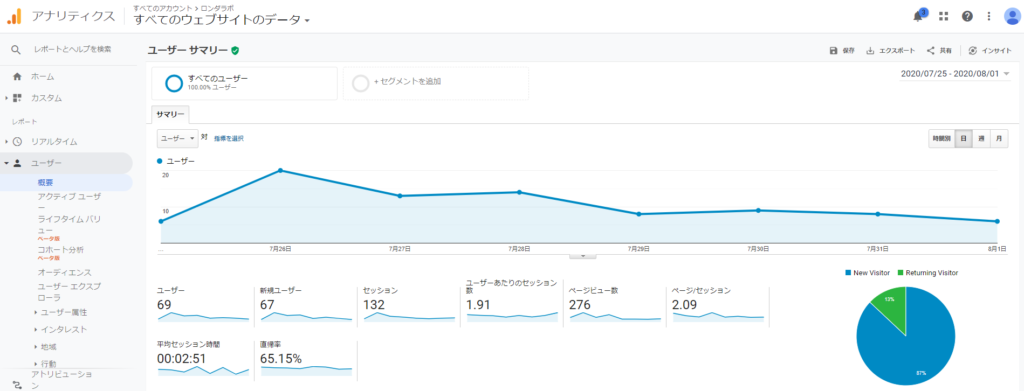The width and height of the screenshot is (1024, 391).
Task: Click the エクスポート download icon
Action: pos(870,50)
